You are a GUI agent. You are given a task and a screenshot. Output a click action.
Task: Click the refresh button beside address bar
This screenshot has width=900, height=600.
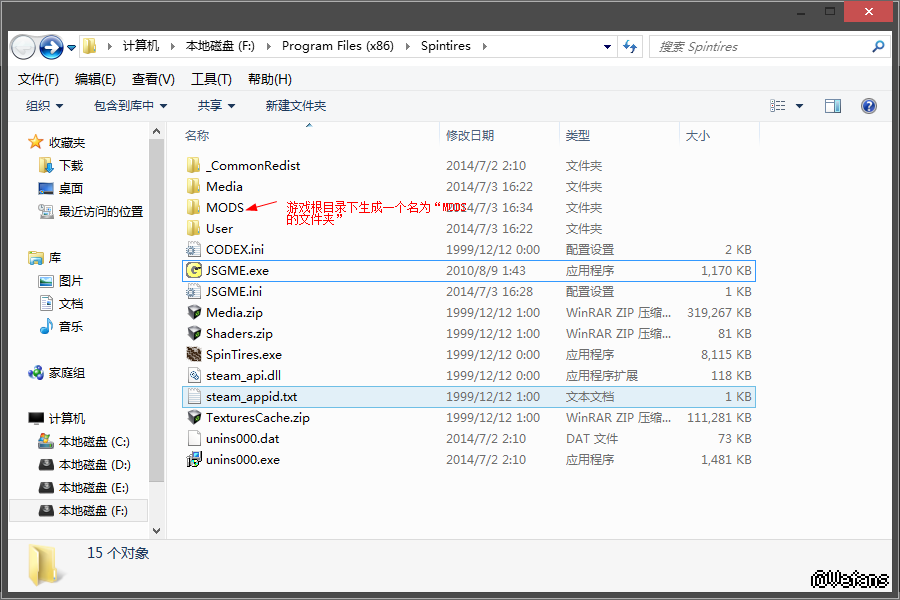pyautogui.click(x=630, y=47)
